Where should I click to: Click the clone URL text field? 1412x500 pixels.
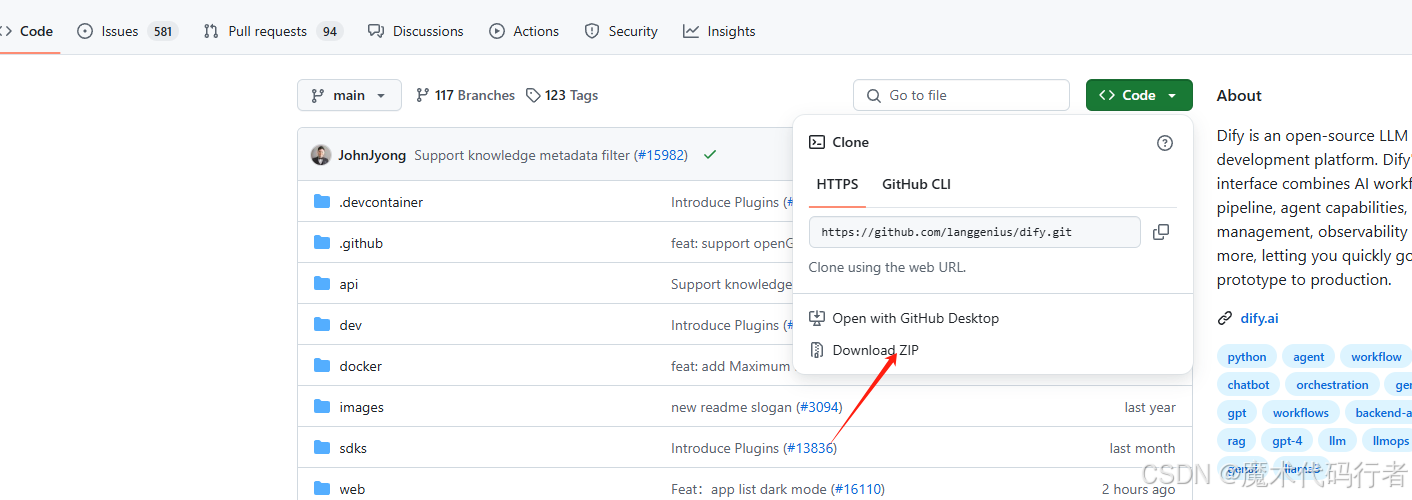(975, 232)
